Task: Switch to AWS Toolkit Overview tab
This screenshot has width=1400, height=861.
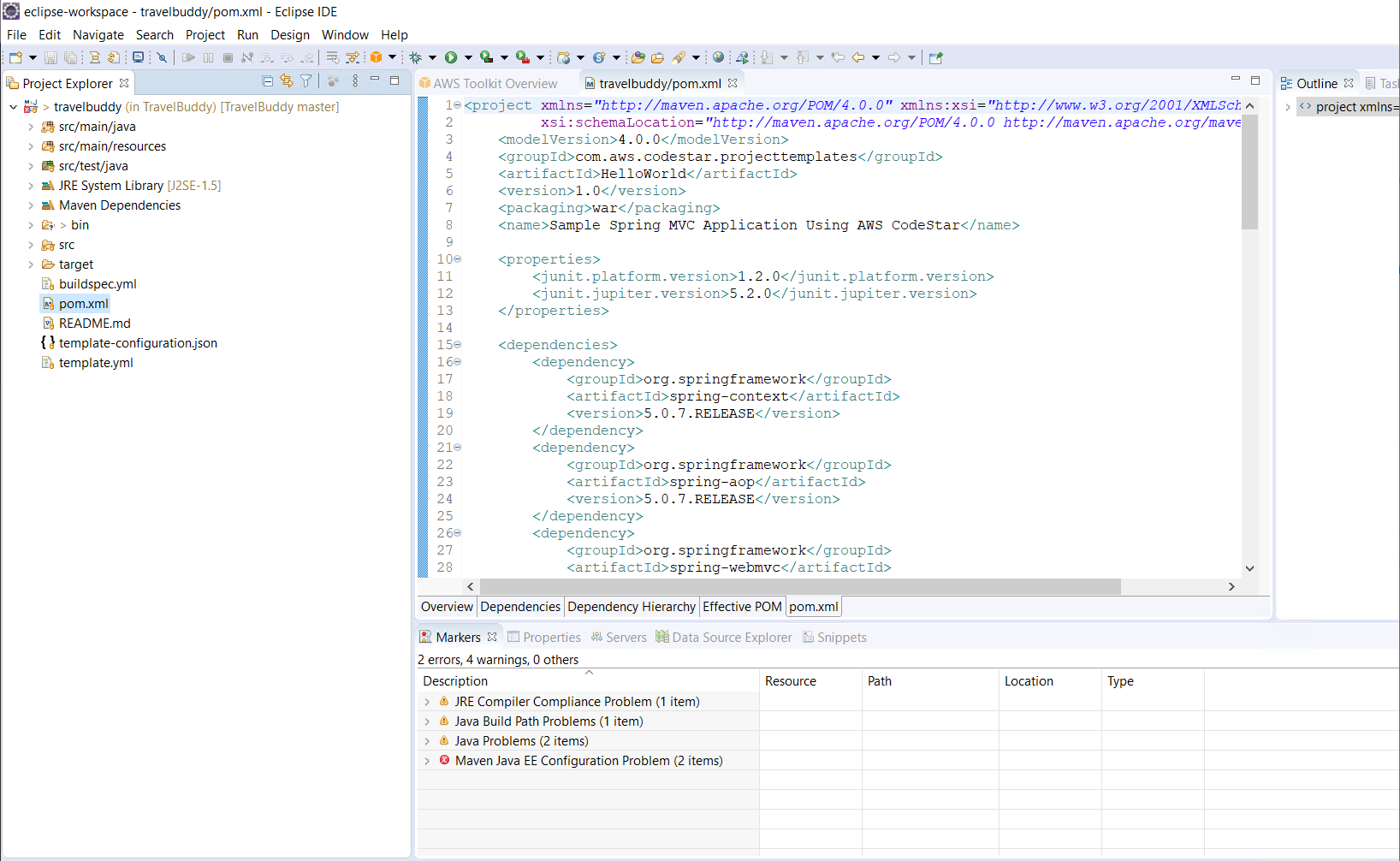Action: pyautogui.click(x=488, y=83)
